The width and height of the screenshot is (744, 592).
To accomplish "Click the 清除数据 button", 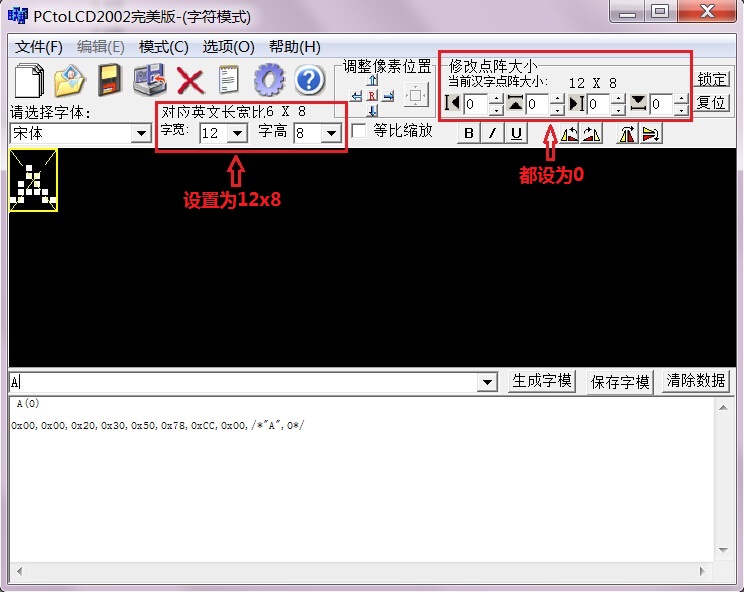I will (x=696, y=381).
